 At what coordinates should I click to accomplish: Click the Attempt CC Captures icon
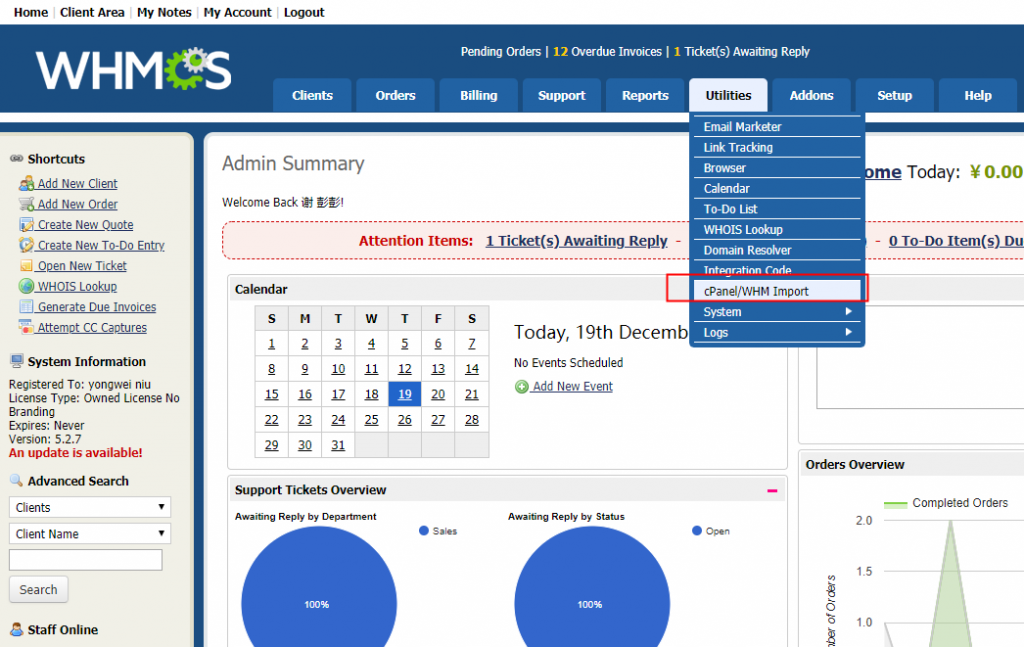(x=26, y=327)
